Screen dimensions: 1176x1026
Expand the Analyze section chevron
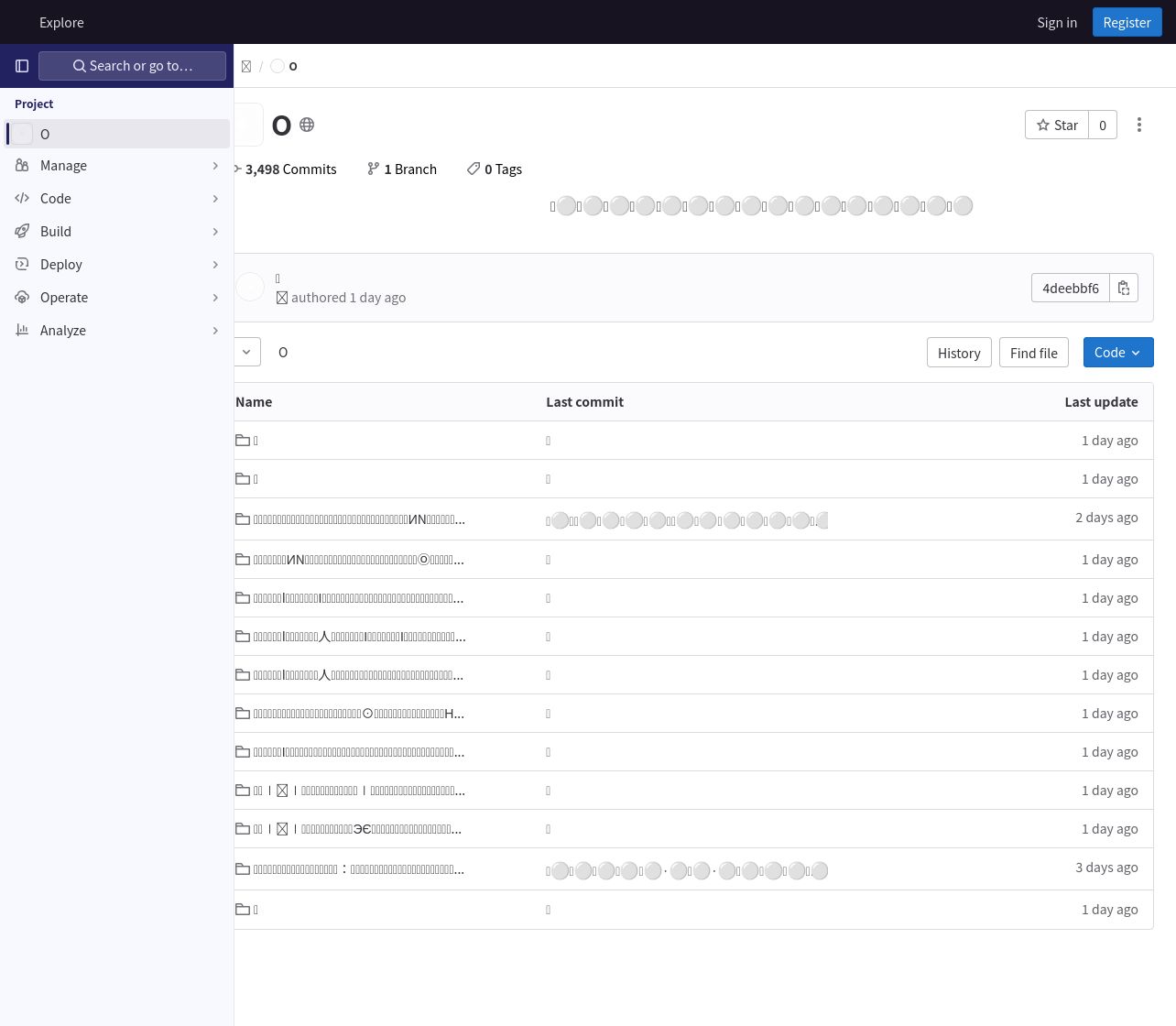pyautogui.click(x=215, y=331)
